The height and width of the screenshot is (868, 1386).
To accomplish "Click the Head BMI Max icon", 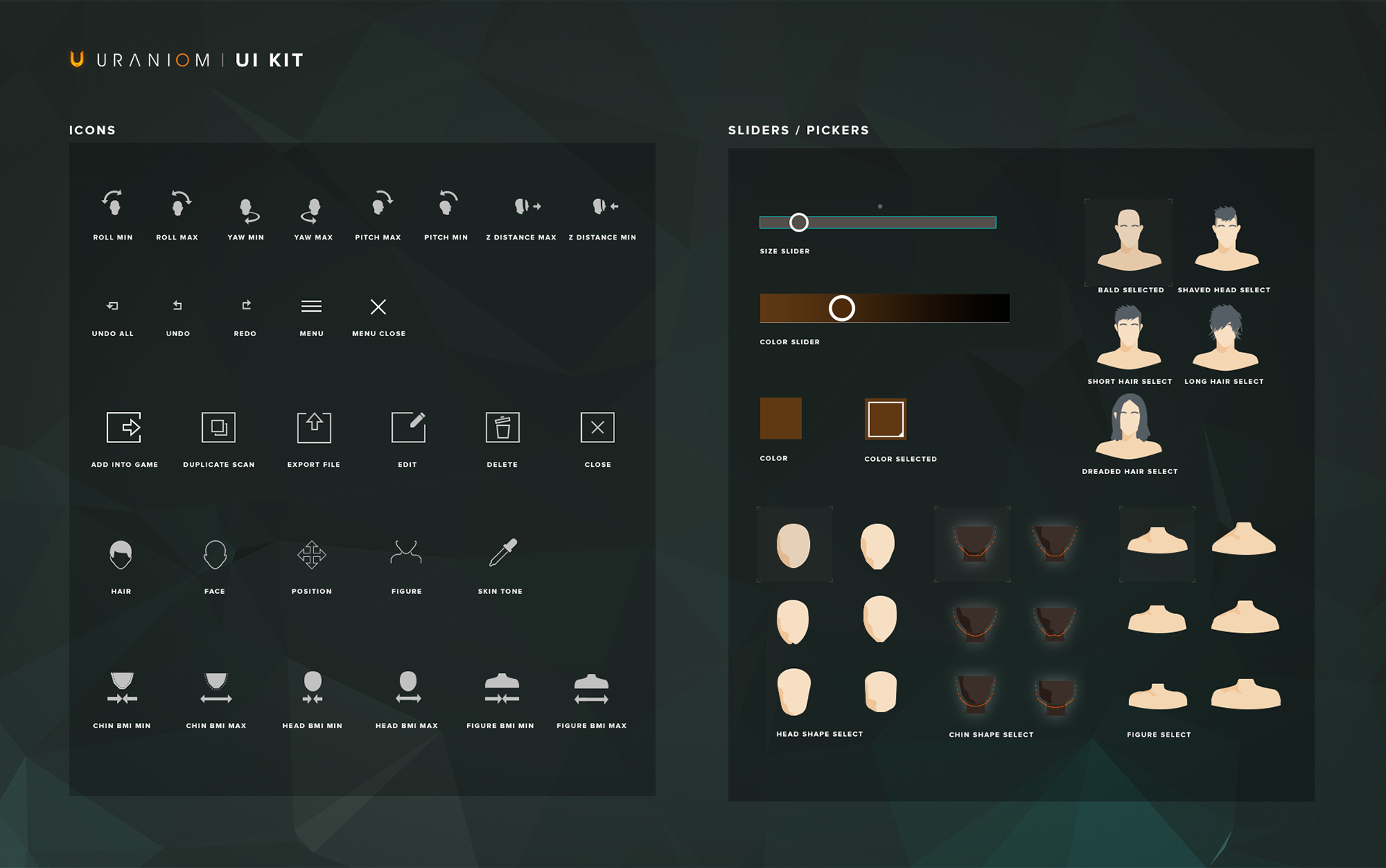I will 408,688.
